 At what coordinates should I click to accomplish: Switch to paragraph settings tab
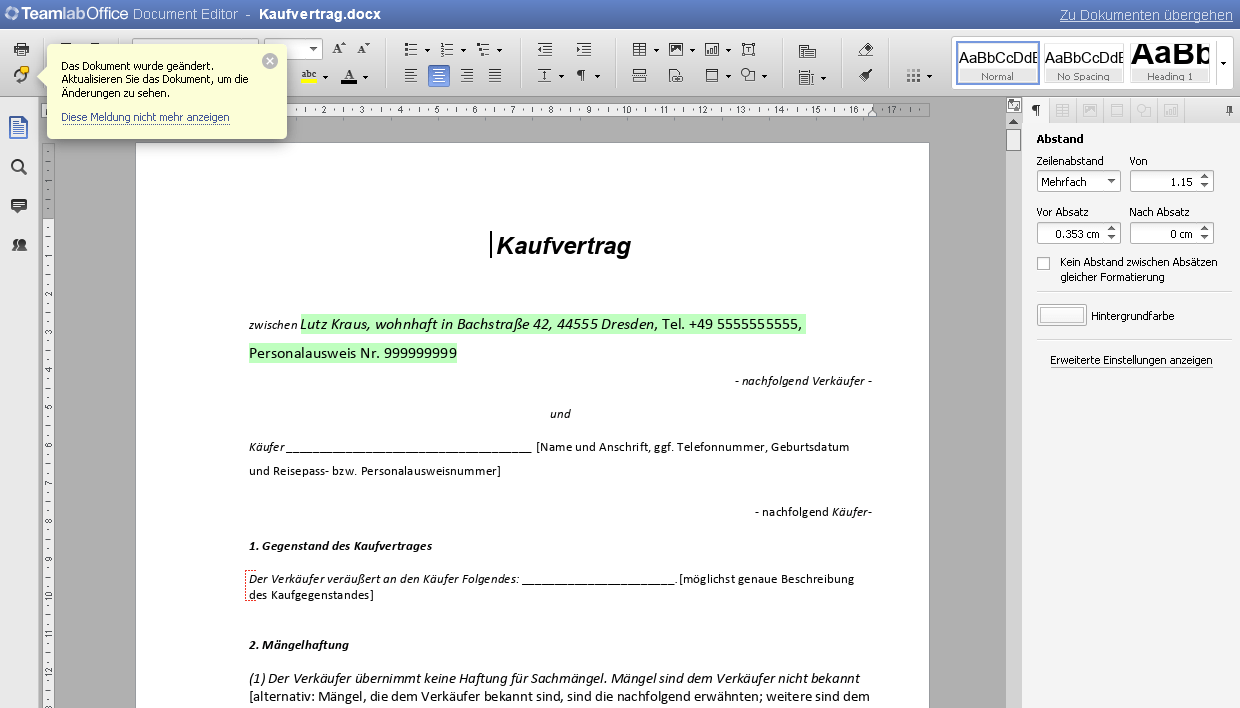(1037, 110)
